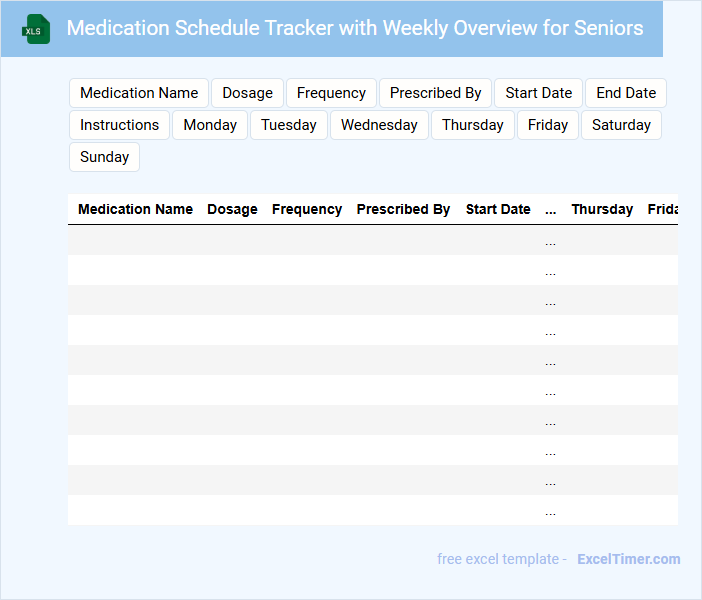This screenshot has width=702, height=600.
Task: Open the ExcelTimer.com link
Action: [x=628, y=559]
